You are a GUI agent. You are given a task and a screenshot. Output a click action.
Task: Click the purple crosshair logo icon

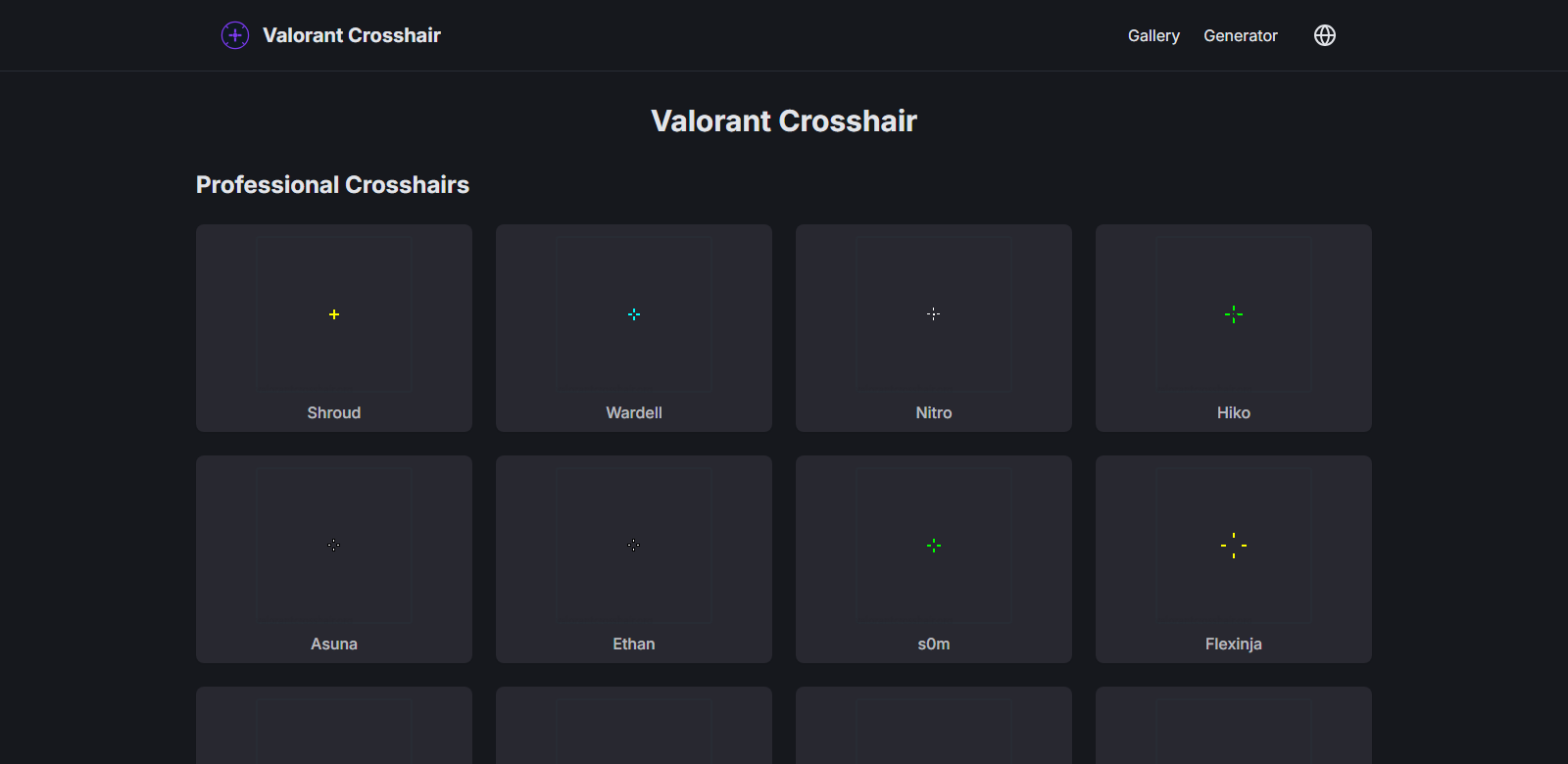coord(235,35)
